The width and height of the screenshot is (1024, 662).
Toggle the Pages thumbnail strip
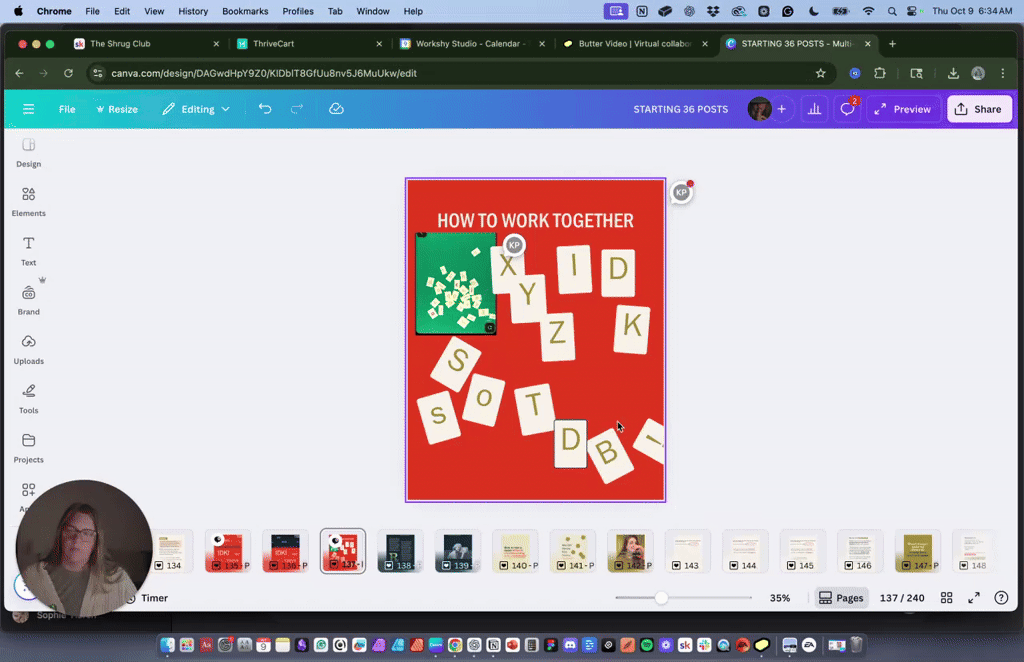tap(841, 597)
